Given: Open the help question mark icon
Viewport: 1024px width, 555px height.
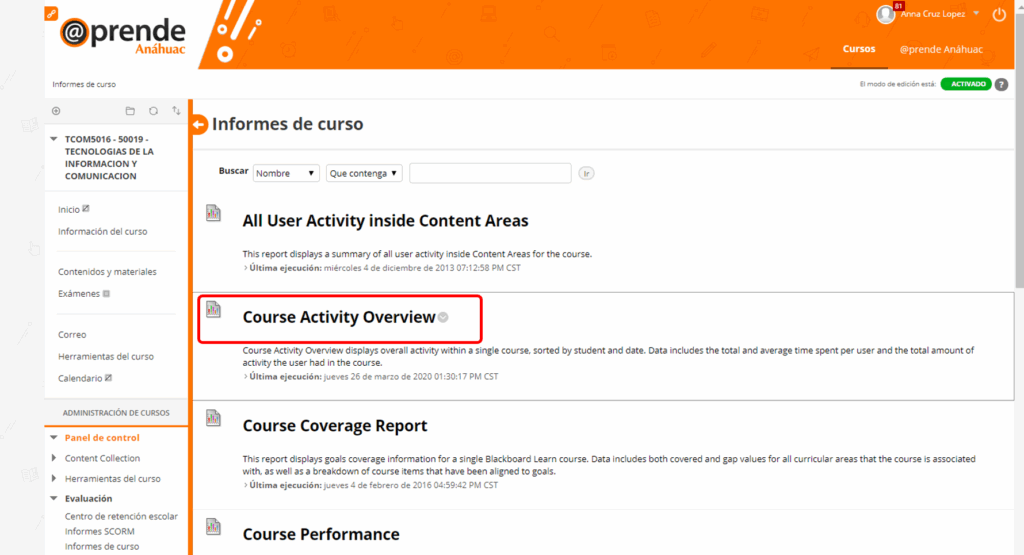Looking at the screenshot, I should (1001, 85).
